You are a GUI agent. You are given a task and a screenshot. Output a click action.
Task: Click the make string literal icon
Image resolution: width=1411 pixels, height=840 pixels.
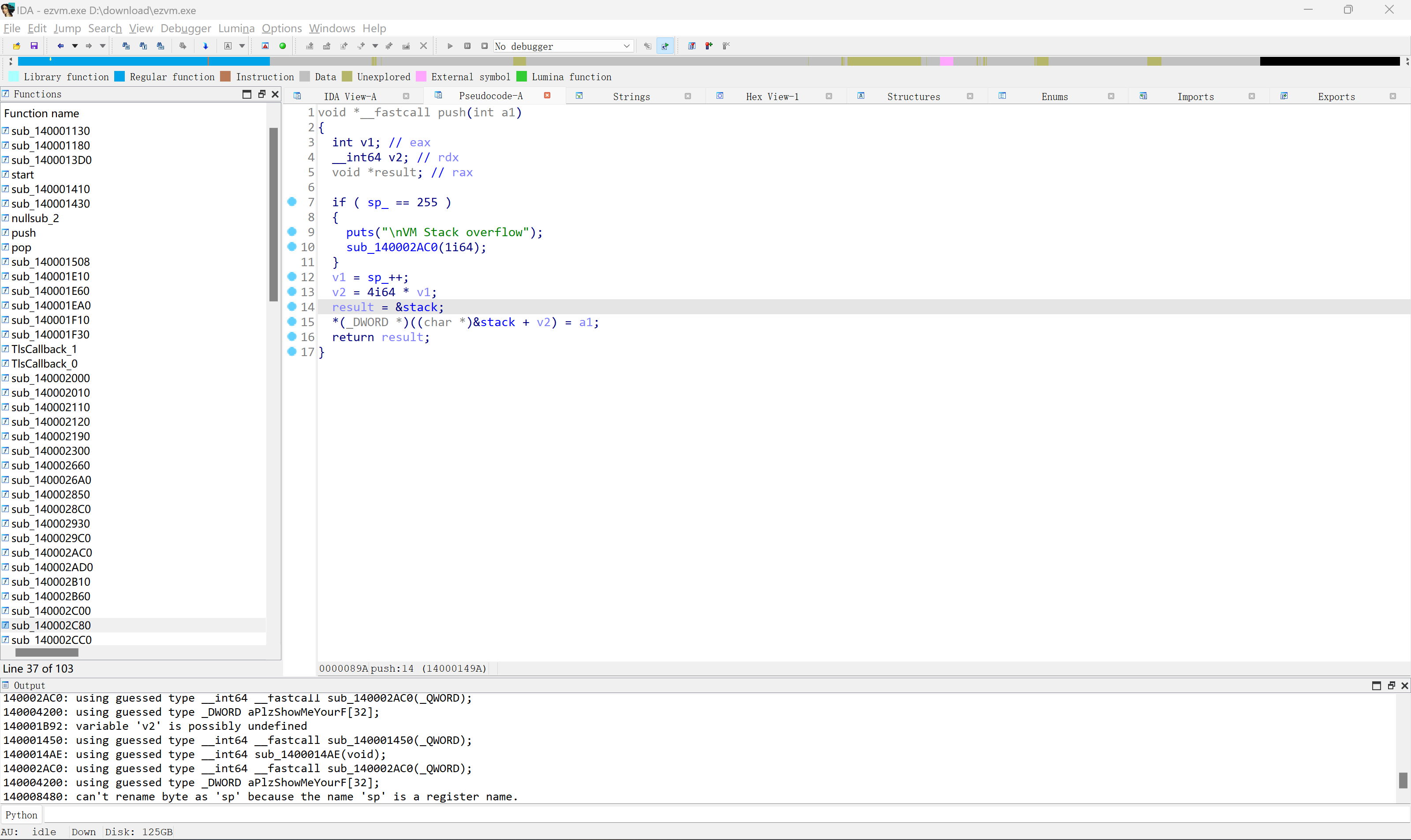coord(343,46)
